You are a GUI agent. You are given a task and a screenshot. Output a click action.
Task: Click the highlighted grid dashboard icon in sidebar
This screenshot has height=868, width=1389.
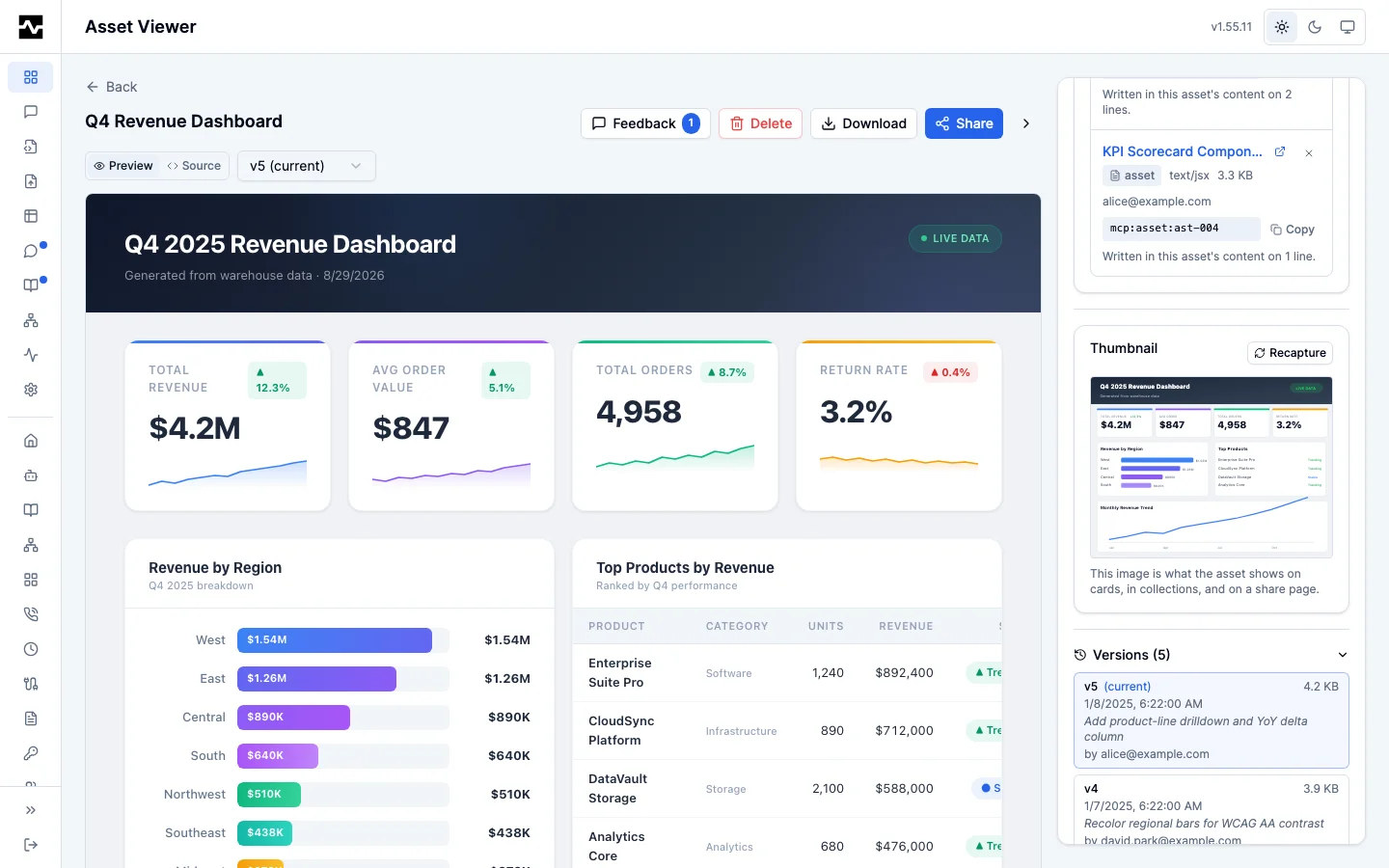click(x=31, y=77)
